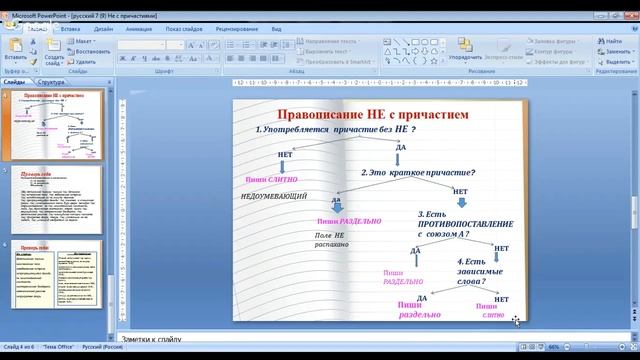Viewport: 640px width, 360px height.
Task: Toggle align text right
Action: pyautogui.click(x=252, y=59)
